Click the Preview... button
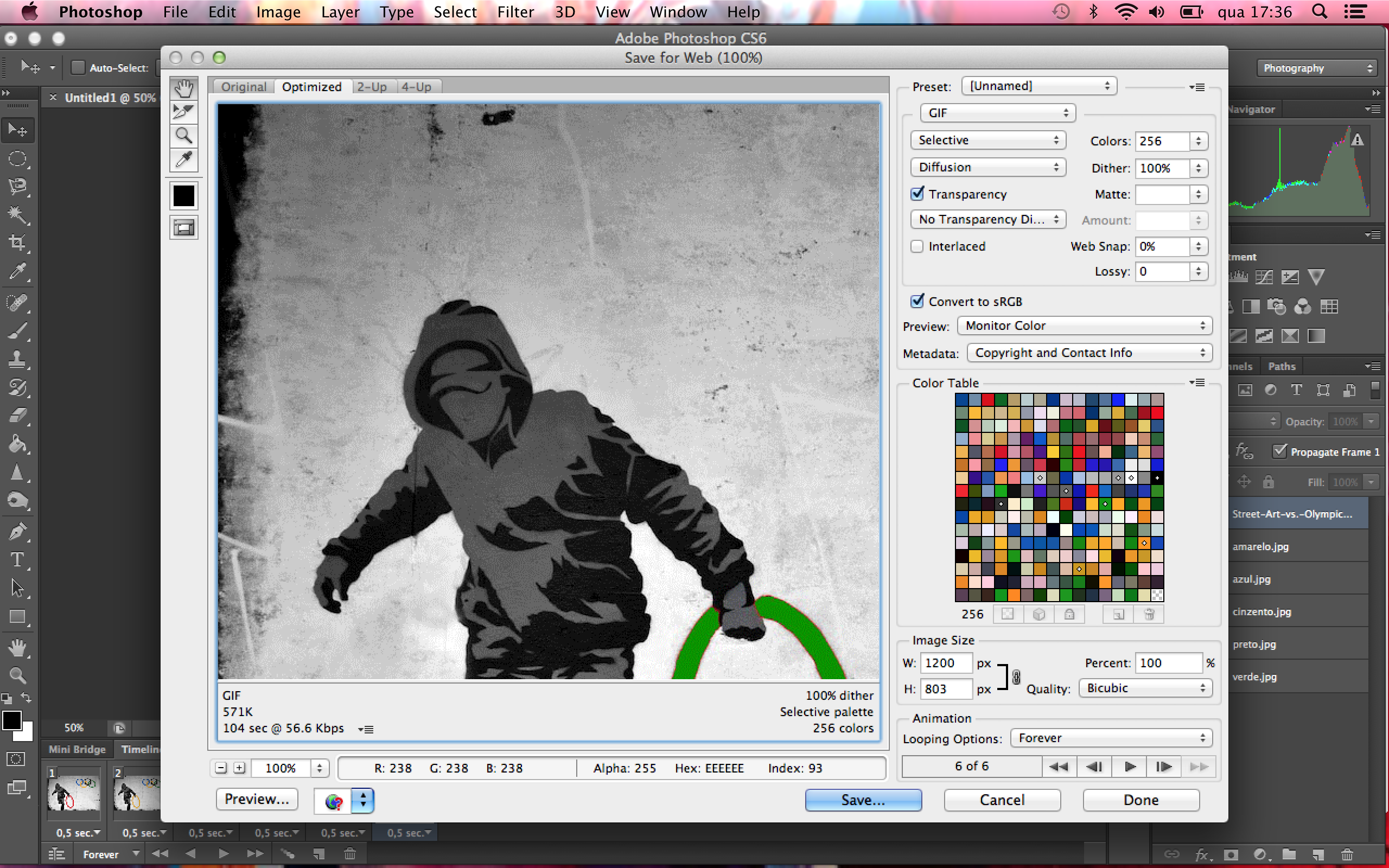1389x868 pixels. [x=257, y=799]
